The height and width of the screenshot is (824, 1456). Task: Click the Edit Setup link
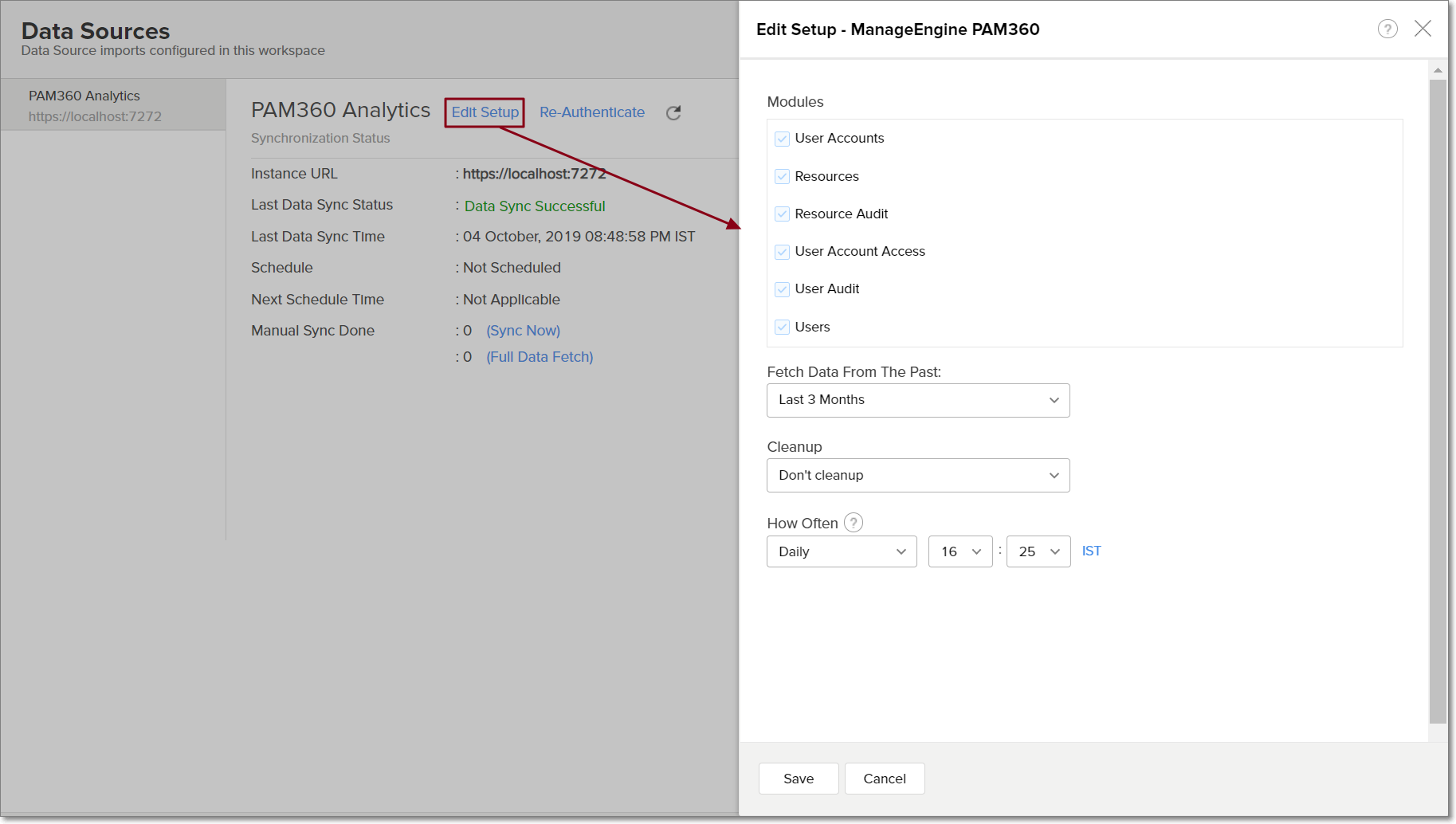tap(485, 112)
